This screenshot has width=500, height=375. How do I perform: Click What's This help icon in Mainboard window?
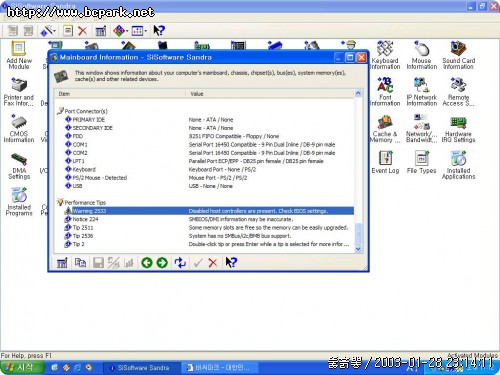click(x=231, y=263)
